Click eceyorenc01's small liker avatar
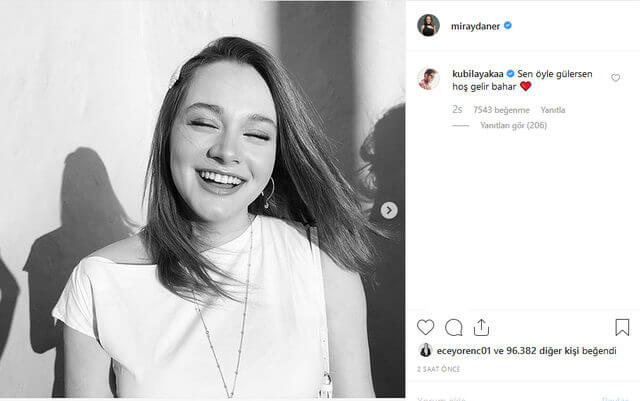640x401 pixels. point(424,350)
